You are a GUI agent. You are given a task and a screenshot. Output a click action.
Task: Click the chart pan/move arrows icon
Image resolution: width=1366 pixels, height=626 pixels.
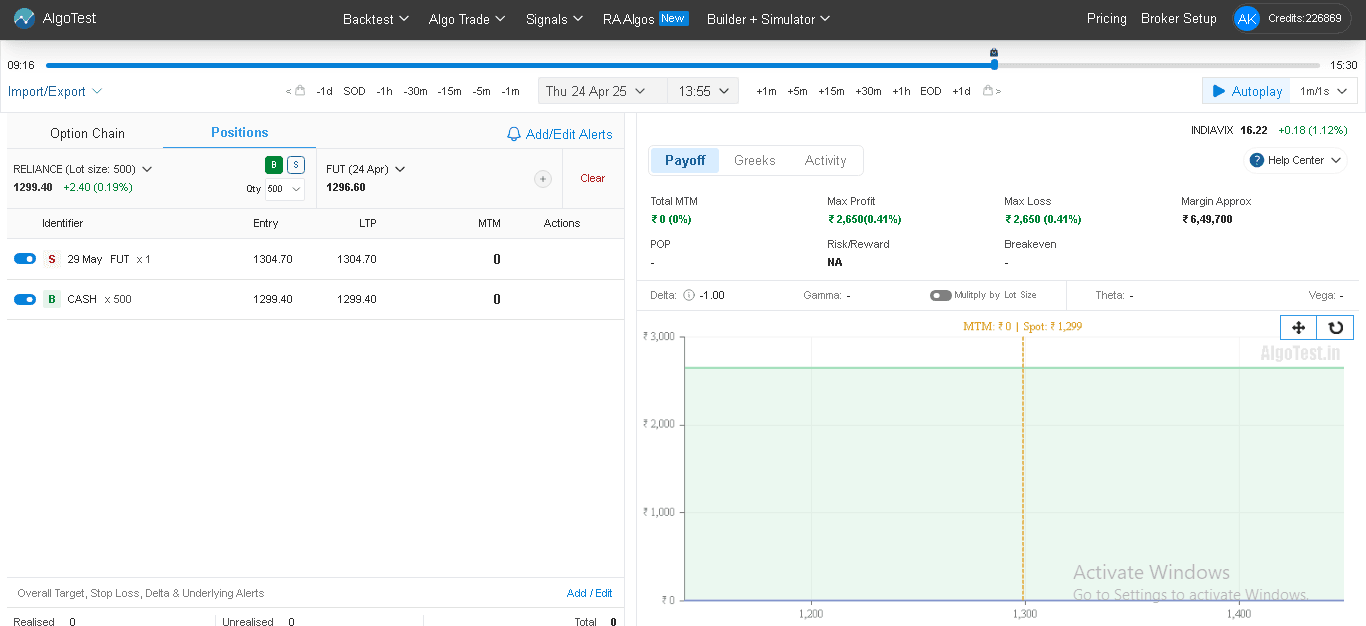(1298, 327)
